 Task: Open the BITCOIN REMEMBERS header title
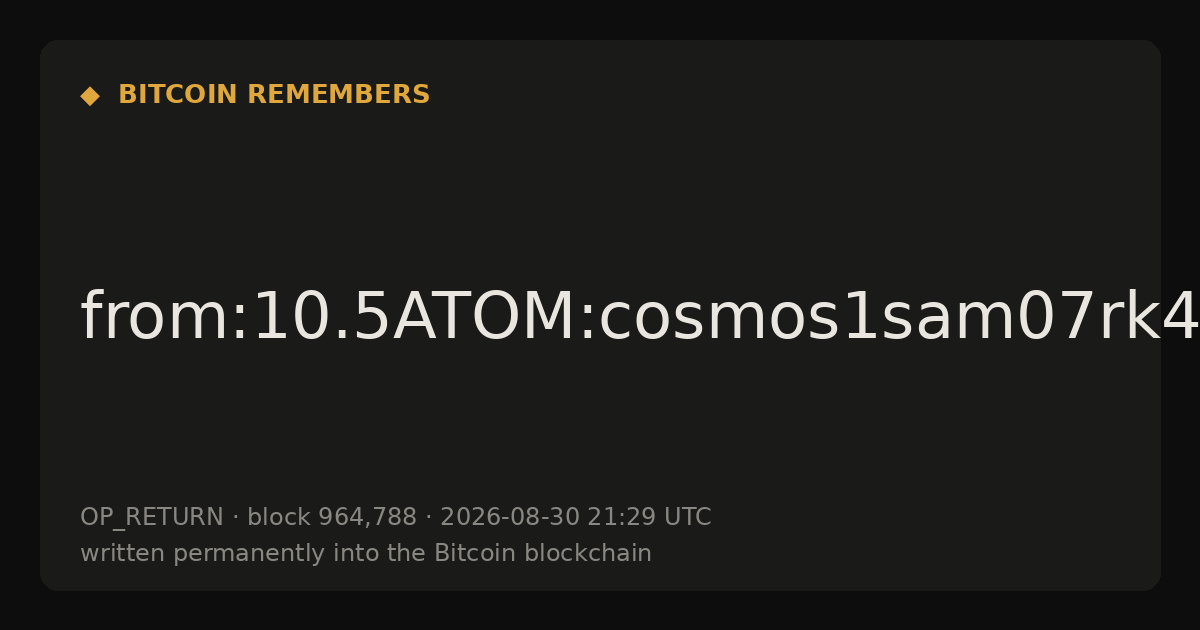click(x=274, y=95)
